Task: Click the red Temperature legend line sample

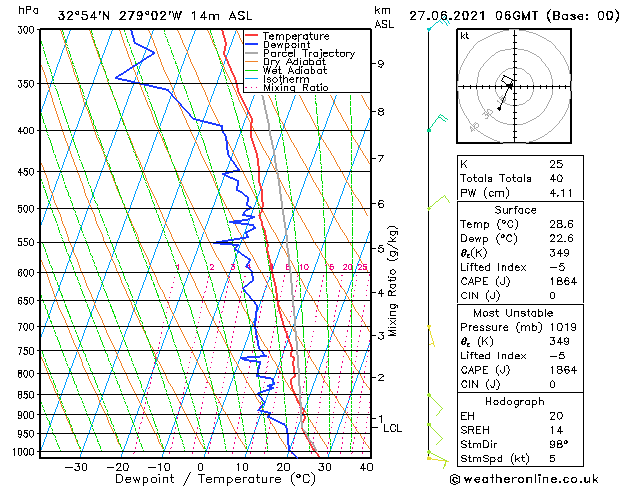Action: point(251,36)
